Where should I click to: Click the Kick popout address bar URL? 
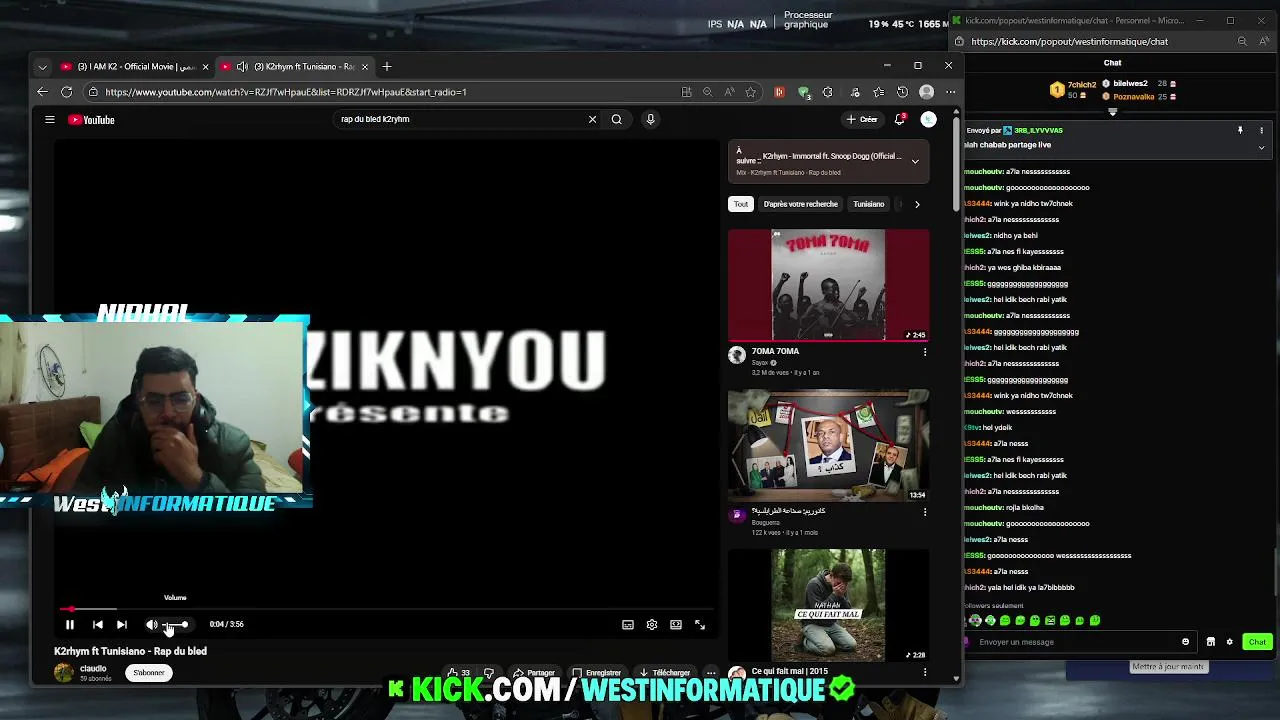pos(1069,42)
